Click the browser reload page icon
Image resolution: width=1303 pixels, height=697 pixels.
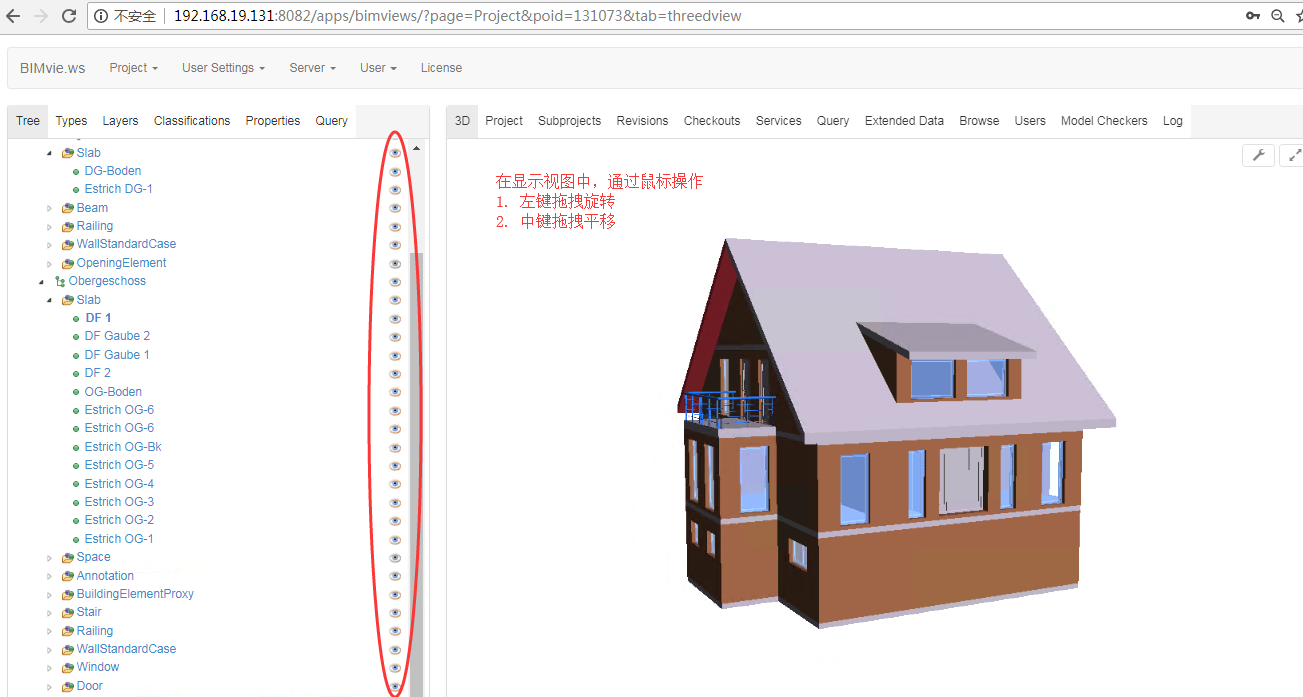(68, 15)
